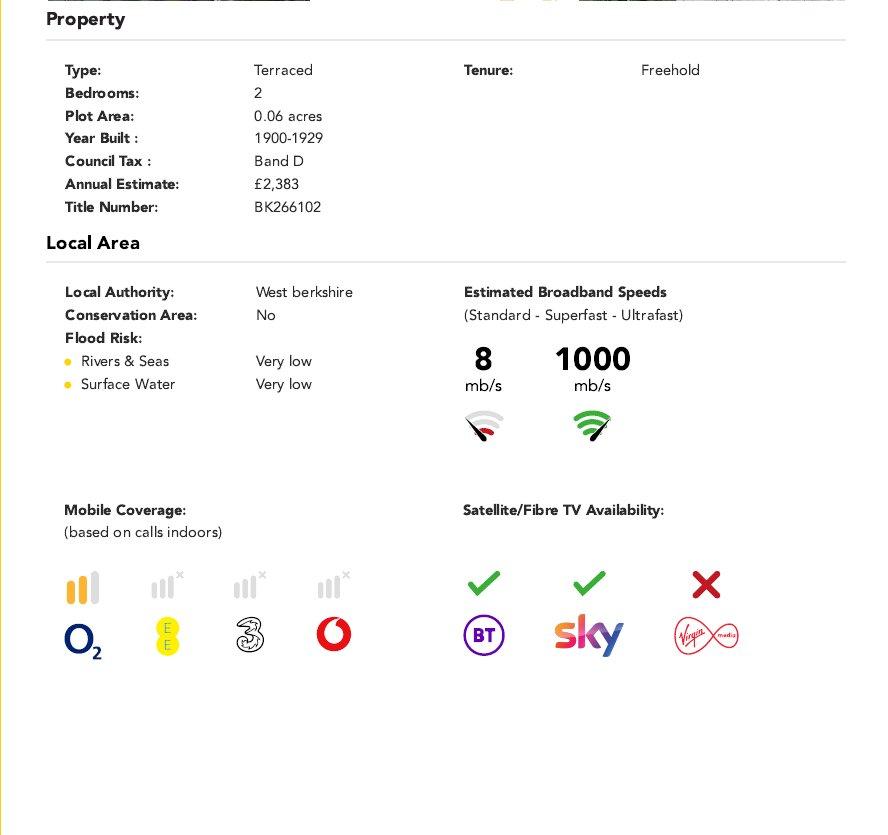Click the Vodafone no-signal bars
Viewport: 888px width, 835px height.
(x=334, y=585)
